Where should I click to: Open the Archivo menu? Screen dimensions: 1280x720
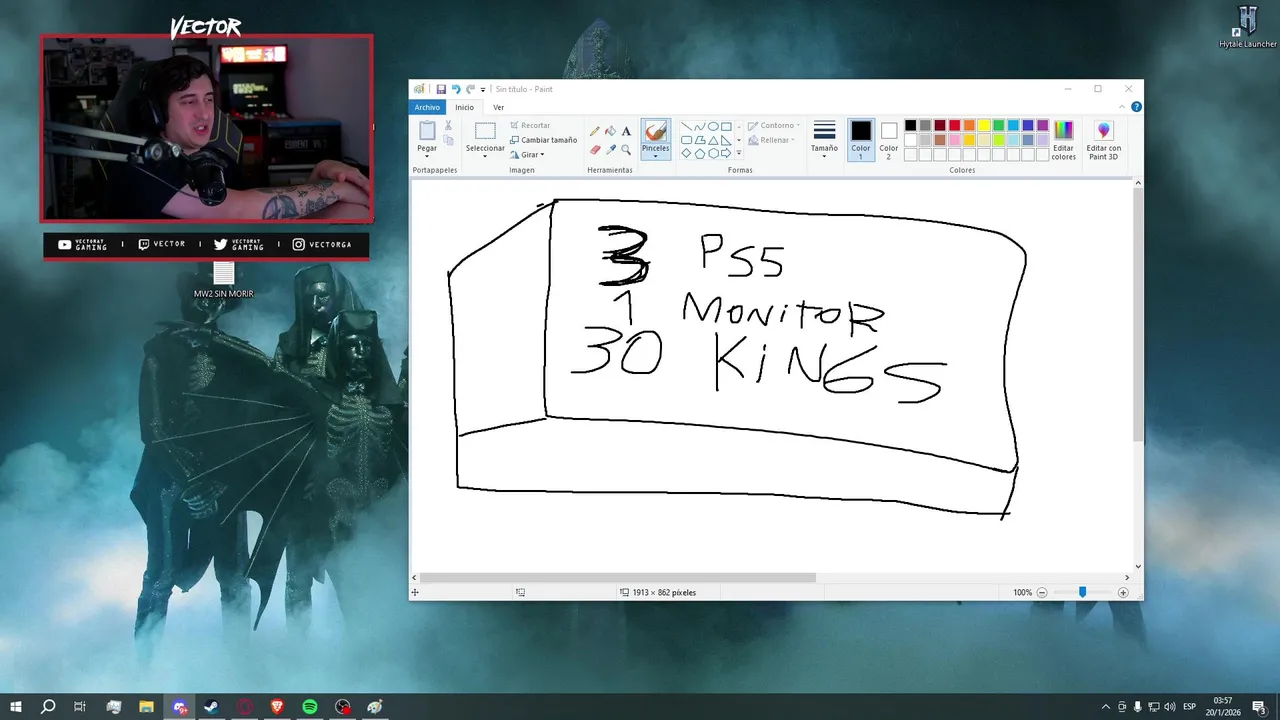[427, 107]
